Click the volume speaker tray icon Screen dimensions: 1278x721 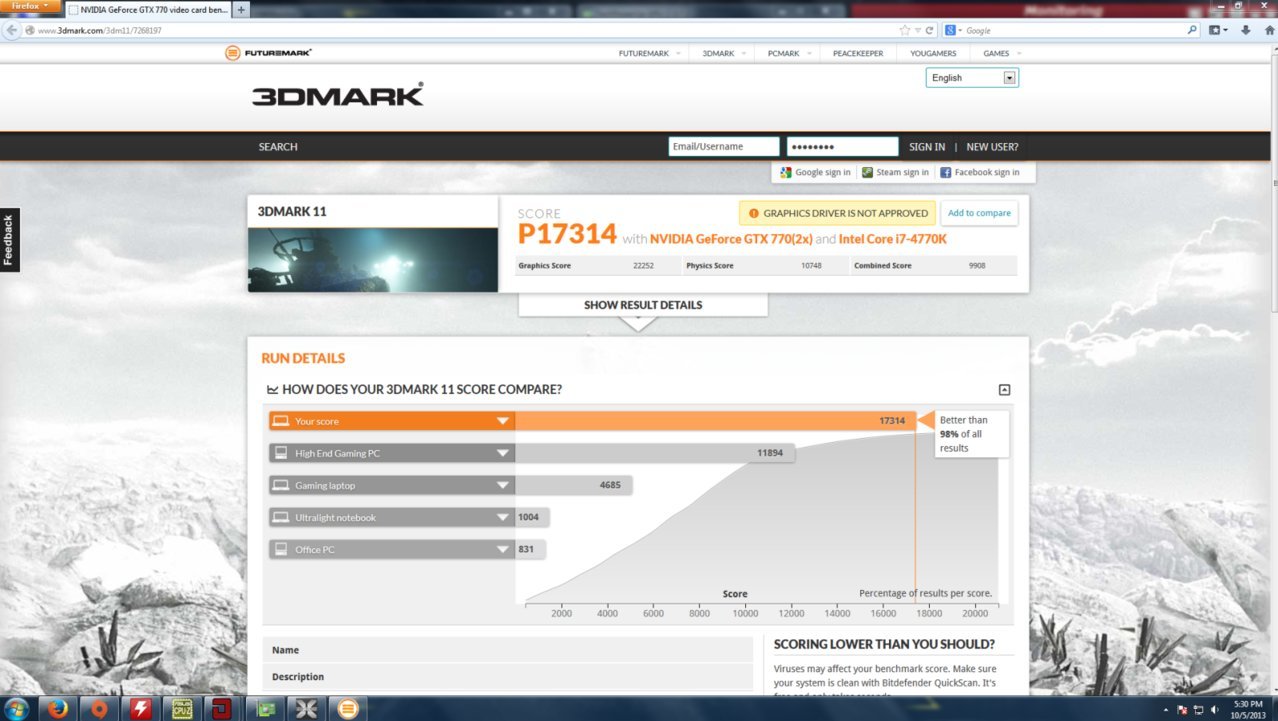[1214, 709]
